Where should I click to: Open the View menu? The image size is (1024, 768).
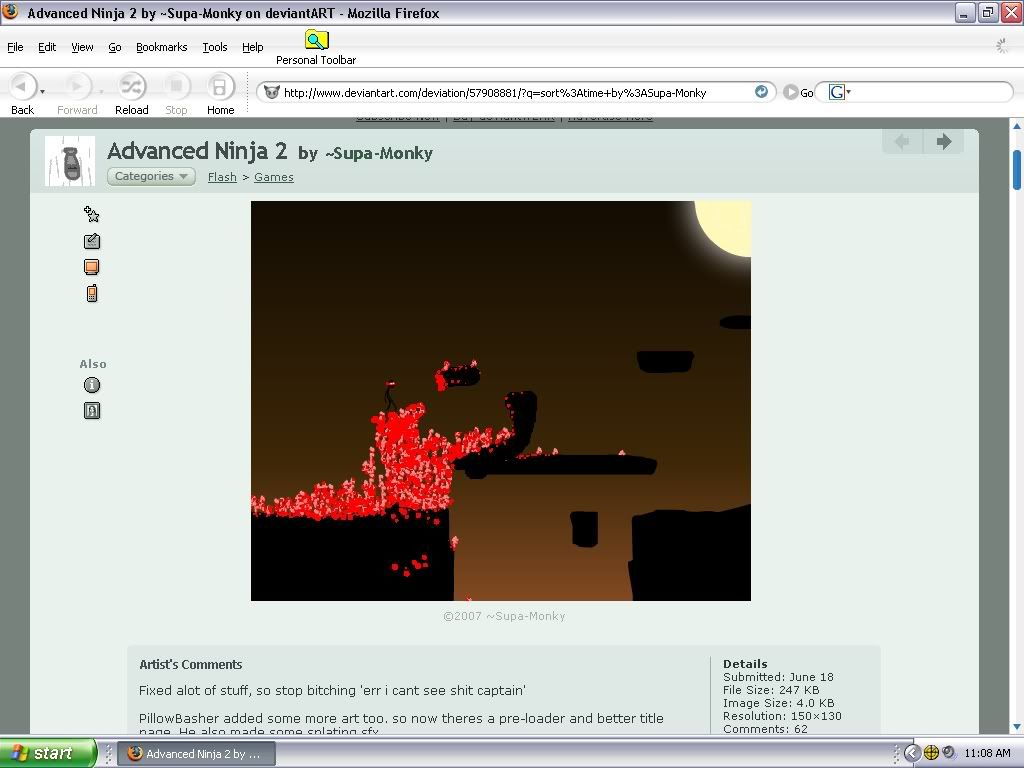pos(82,47)
